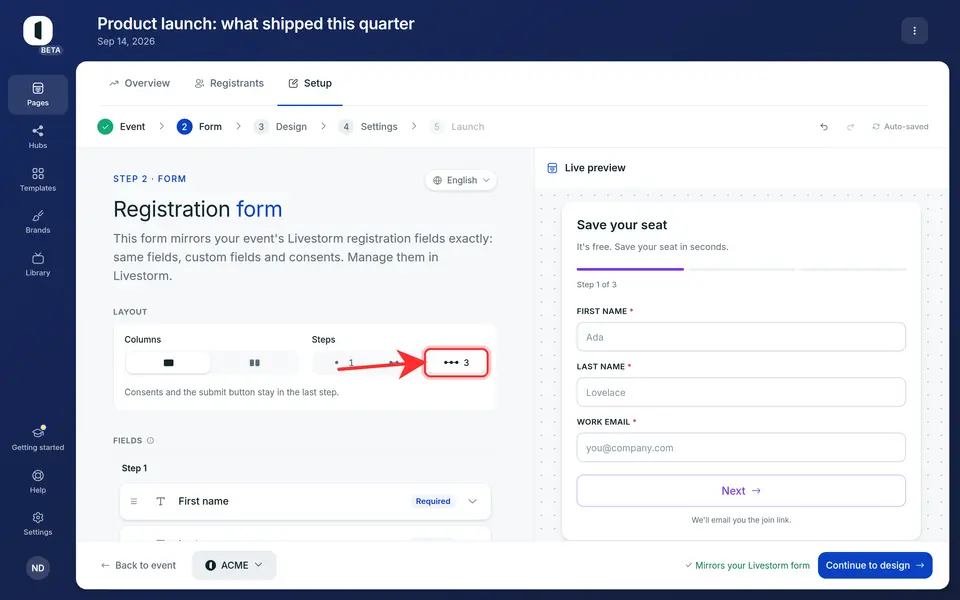Click the redo arrow

click(x=850, y=127)
